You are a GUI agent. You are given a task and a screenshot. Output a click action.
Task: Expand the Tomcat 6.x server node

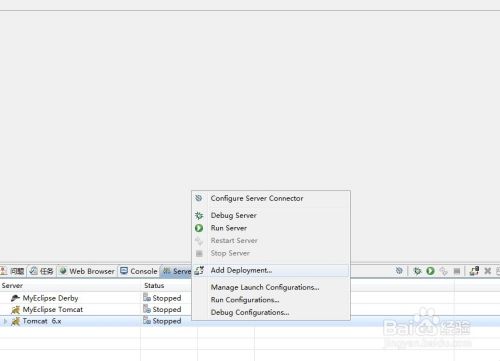point(5,321)
